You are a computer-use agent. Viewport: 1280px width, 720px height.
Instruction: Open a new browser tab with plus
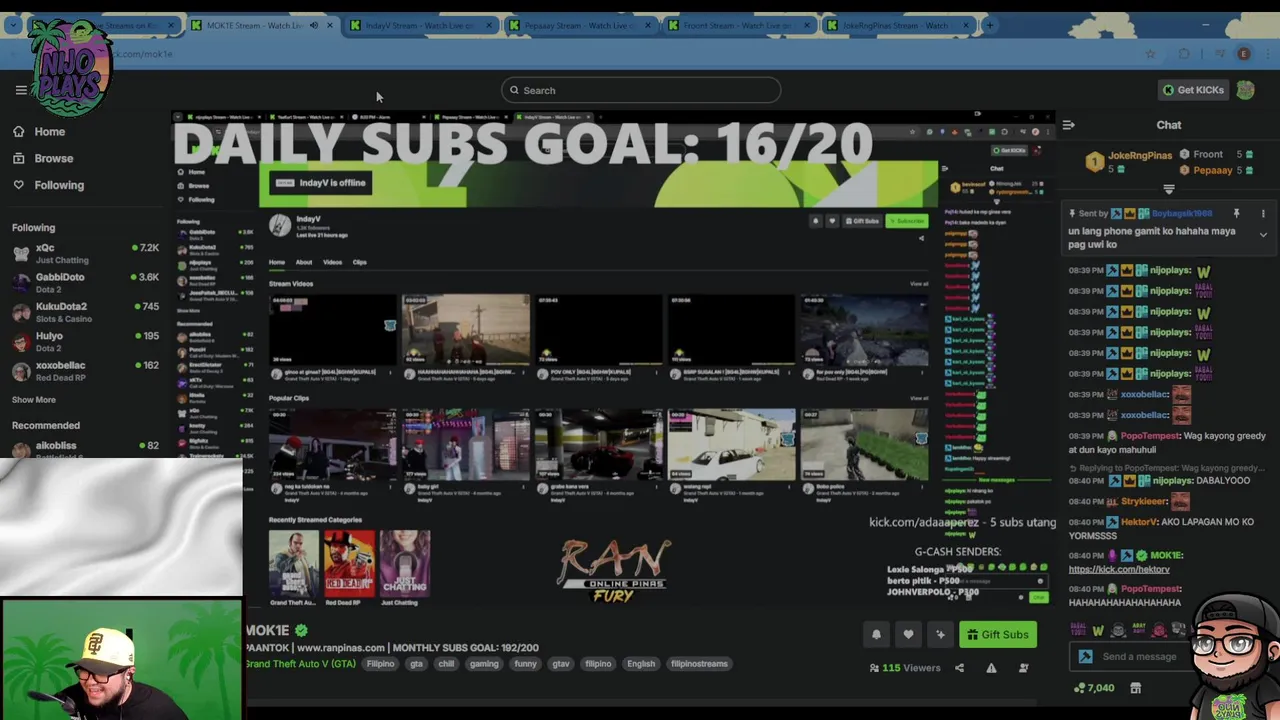point(989,25)
